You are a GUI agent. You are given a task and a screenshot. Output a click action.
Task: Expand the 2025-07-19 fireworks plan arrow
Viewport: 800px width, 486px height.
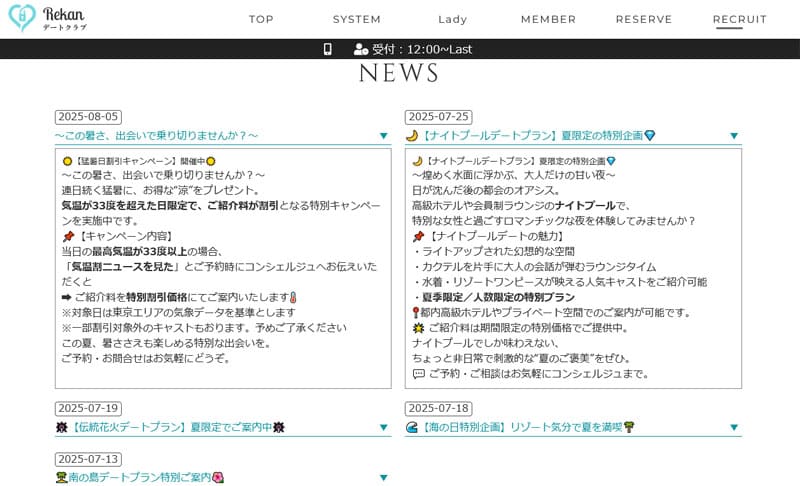(x=384, y=428)
